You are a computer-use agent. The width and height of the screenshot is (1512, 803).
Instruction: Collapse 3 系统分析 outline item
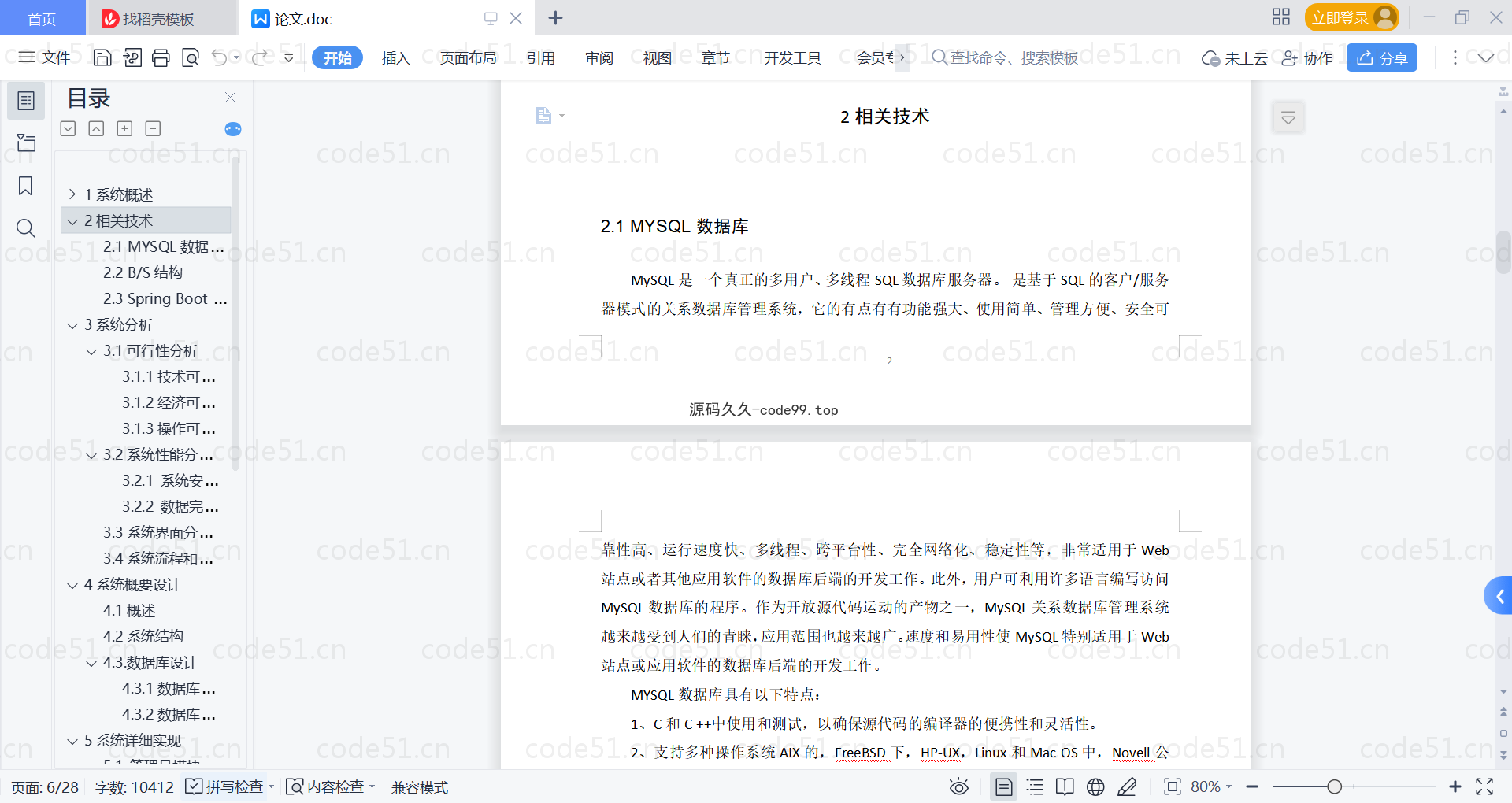[x=72, y=325]
